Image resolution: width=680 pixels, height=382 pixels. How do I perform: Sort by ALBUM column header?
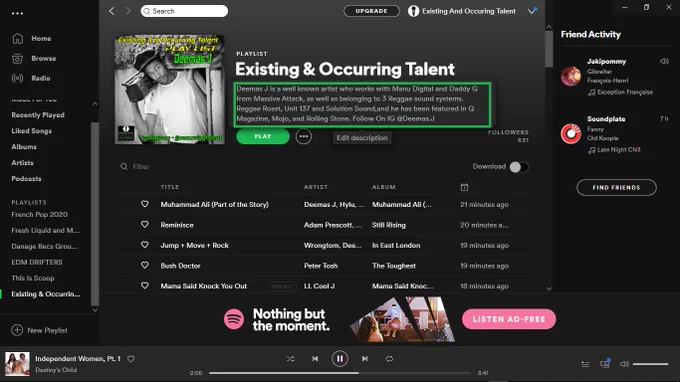[x=384, y=187]
